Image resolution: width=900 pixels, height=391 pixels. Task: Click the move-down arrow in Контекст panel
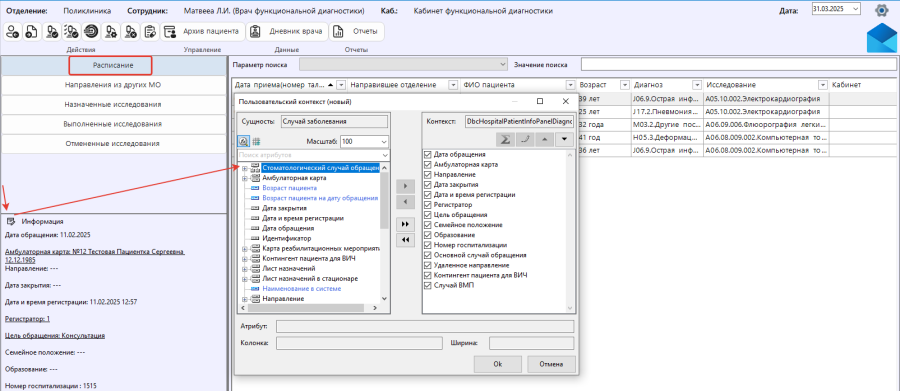pyautogui.click(x=564, y=139)
